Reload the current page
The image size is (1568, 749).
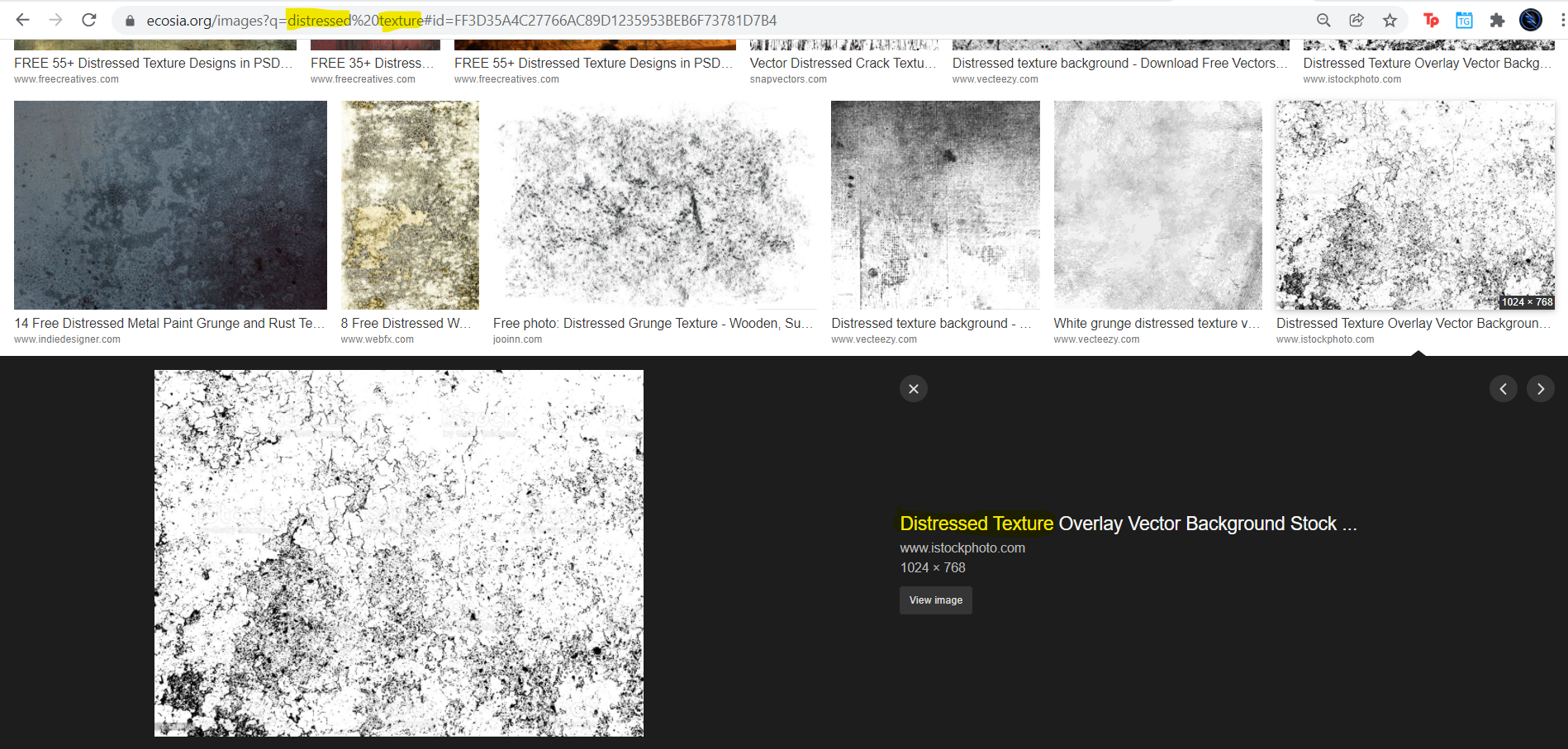[88, 20]
